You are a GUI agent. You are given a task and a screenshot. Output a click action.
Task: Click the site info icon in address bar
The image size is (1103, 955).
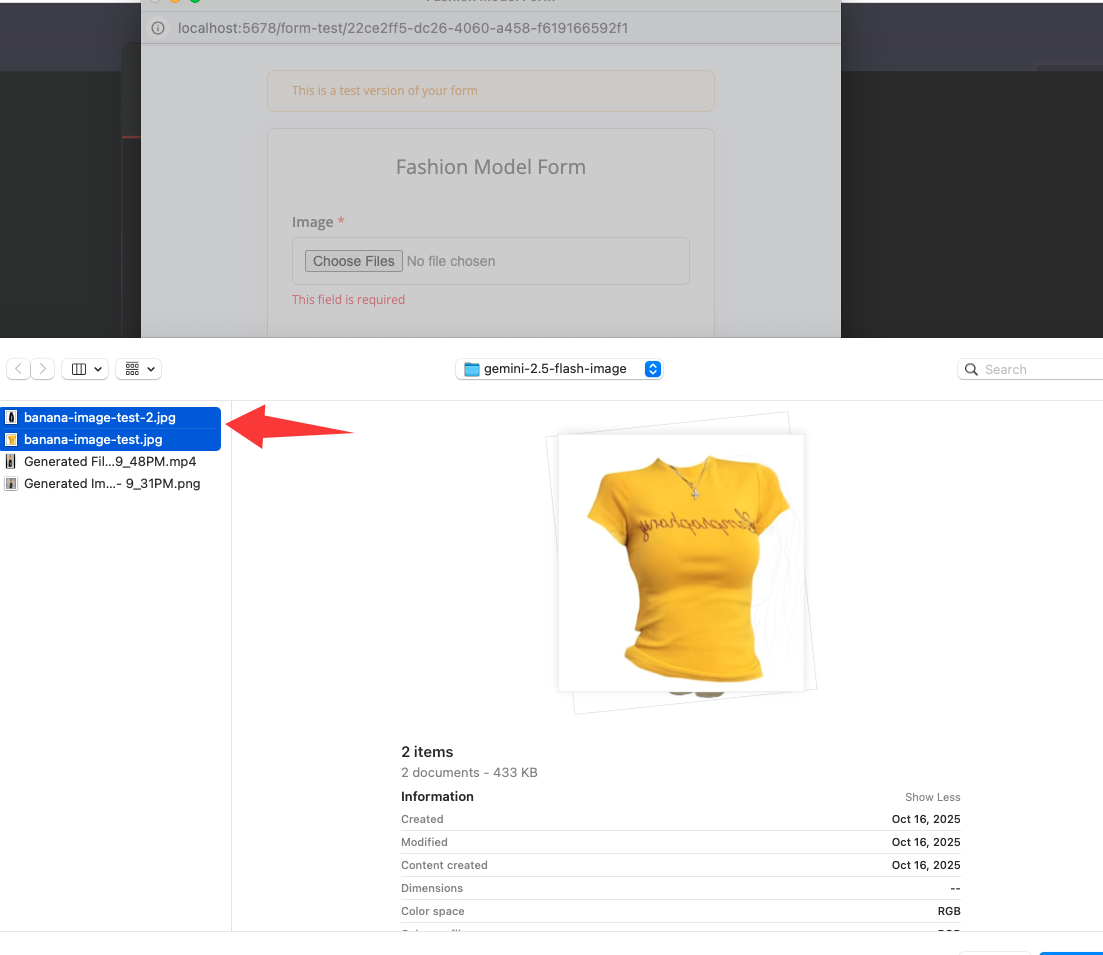tap(158, 28)
